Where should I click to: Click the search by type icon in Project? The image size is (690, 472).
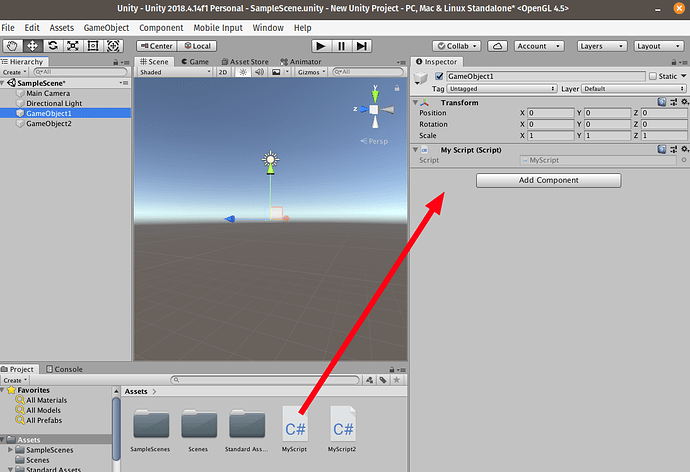pyautogui.click(x=369, y=380)
